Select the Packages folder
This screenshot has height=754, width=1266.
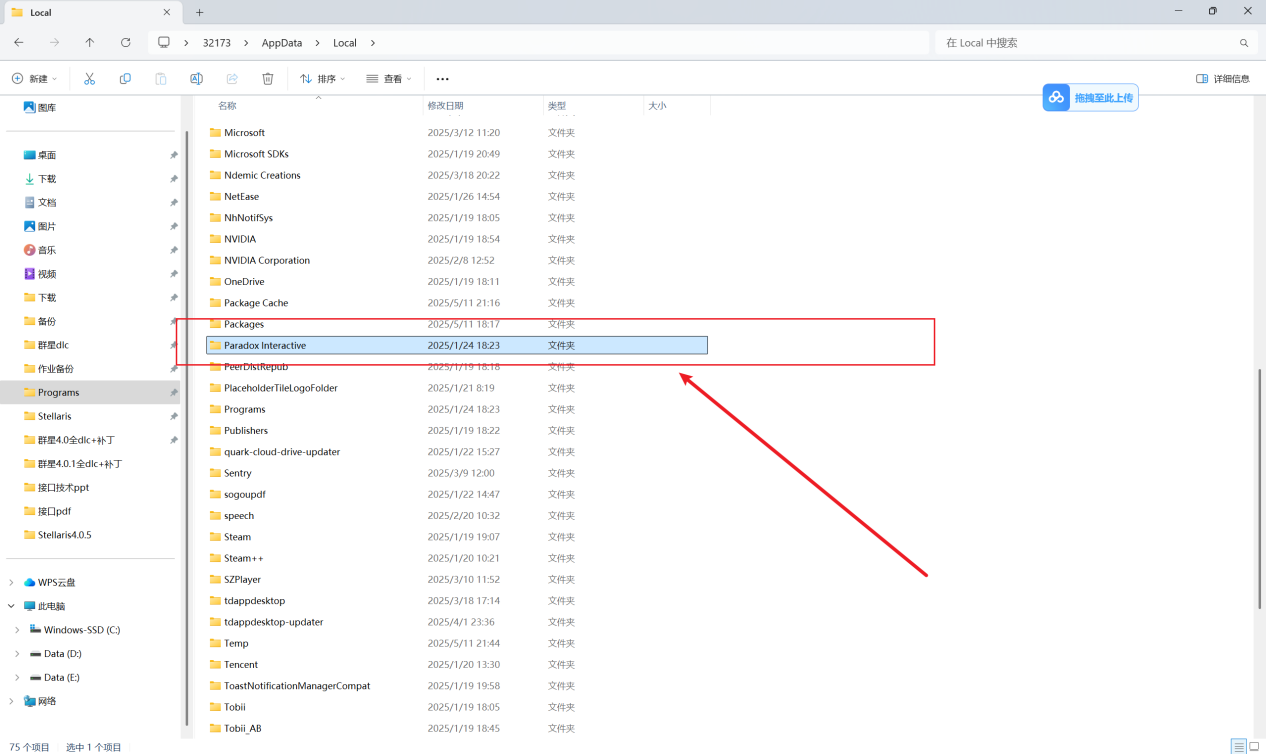(456, 324)
